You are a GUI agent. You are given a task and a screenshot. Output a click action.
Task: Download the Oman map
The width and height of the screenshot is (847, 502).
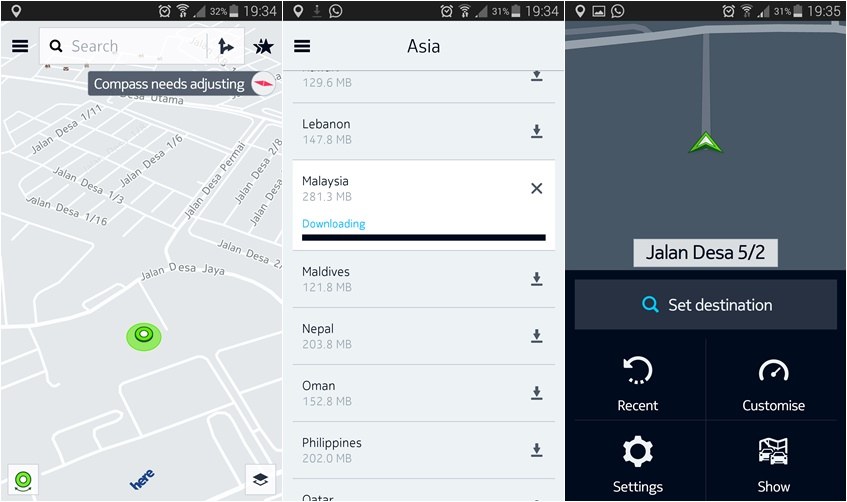[x=536, y=393]
